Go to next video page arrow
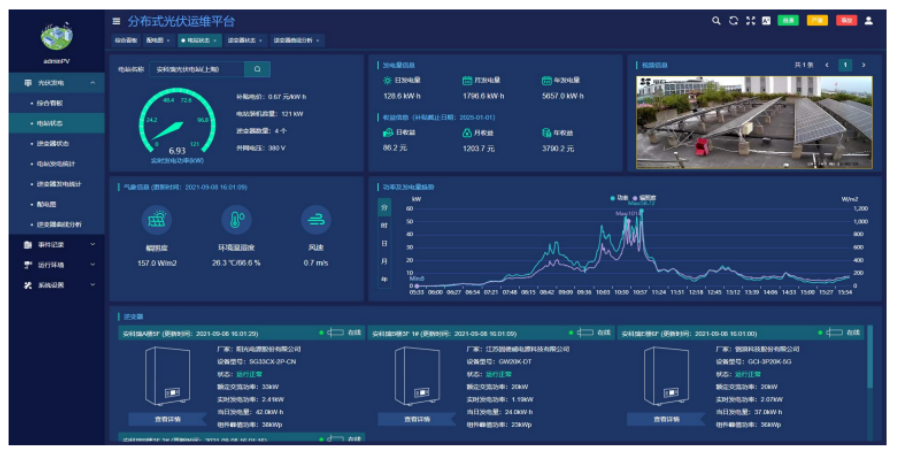Screen dimensions: 900x457 pyautogui.click(x=863, y=65)
